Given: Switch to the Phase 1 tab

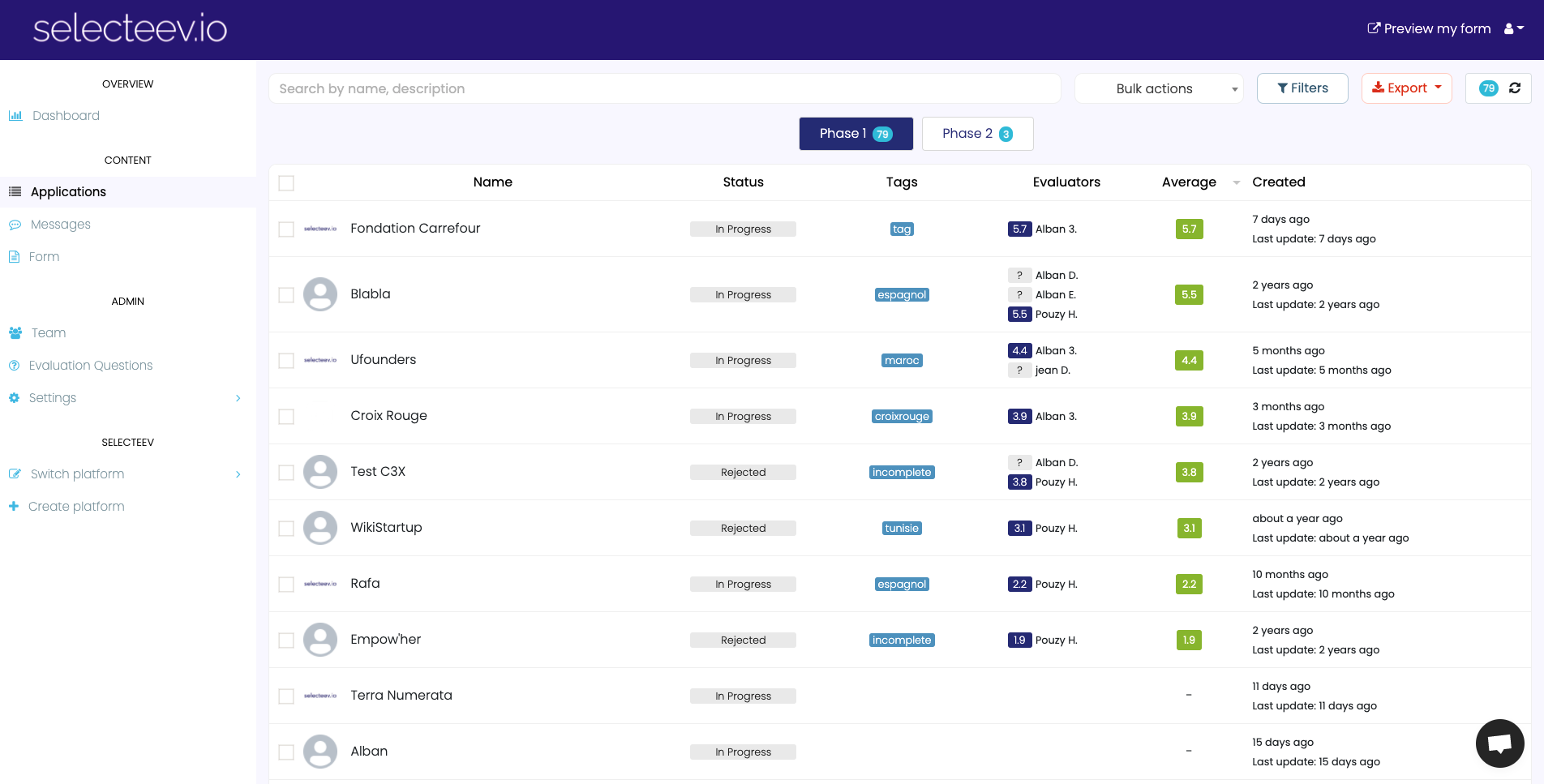Looking at the screenshot, I should point(856,134).
